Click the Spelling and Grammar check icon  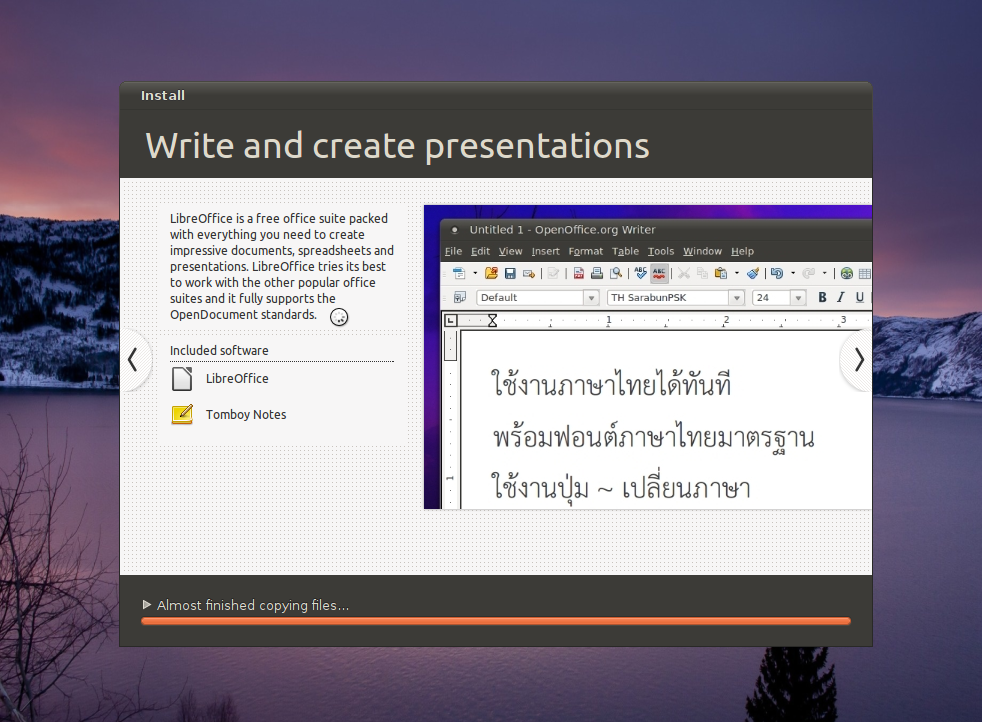[640, 273]
